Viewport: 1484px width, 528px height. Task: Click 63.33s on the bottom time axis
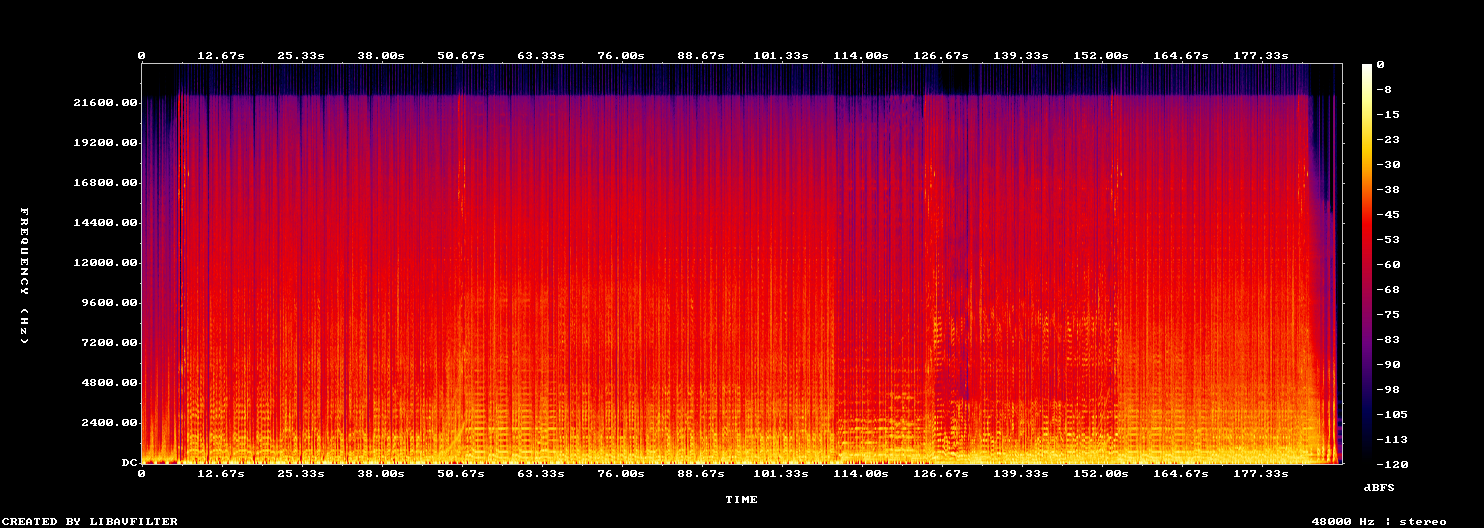coord(541,473)
